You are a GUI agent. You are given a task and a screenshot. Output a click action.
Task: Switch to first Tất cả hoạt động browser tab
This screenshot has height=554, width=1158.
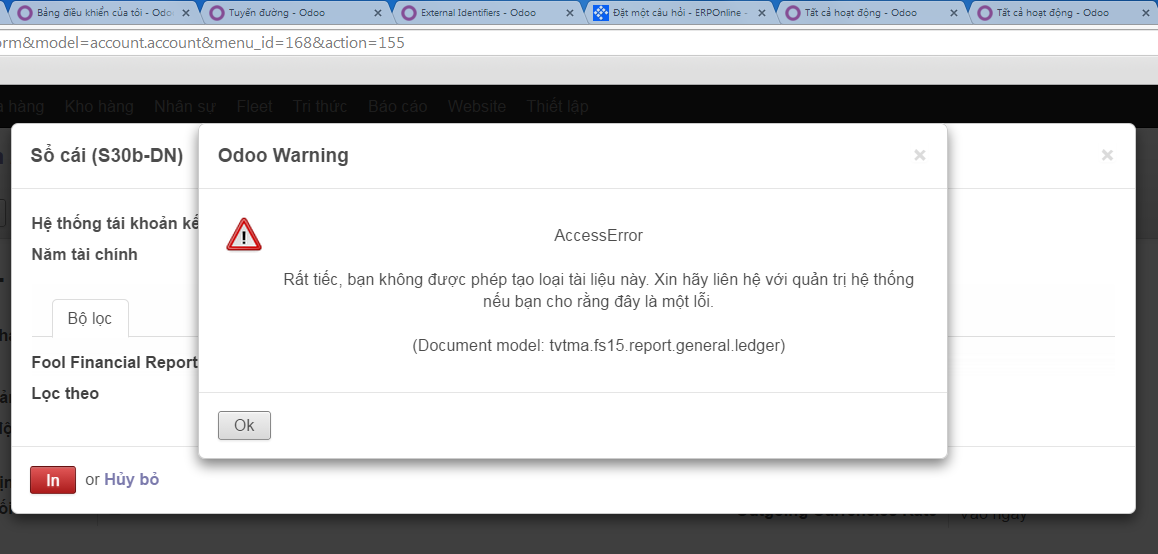point(871,13)
